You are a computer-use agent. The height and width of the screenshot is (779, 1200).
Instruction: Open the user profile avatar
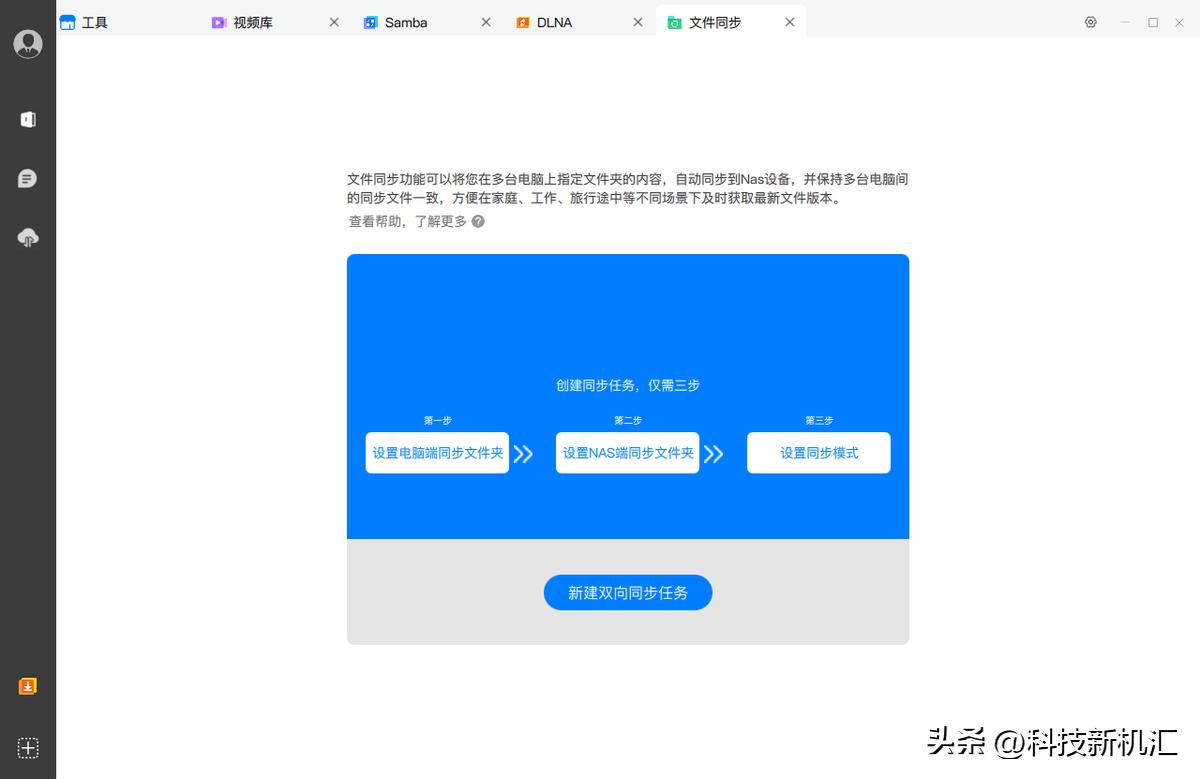(28, 44)
